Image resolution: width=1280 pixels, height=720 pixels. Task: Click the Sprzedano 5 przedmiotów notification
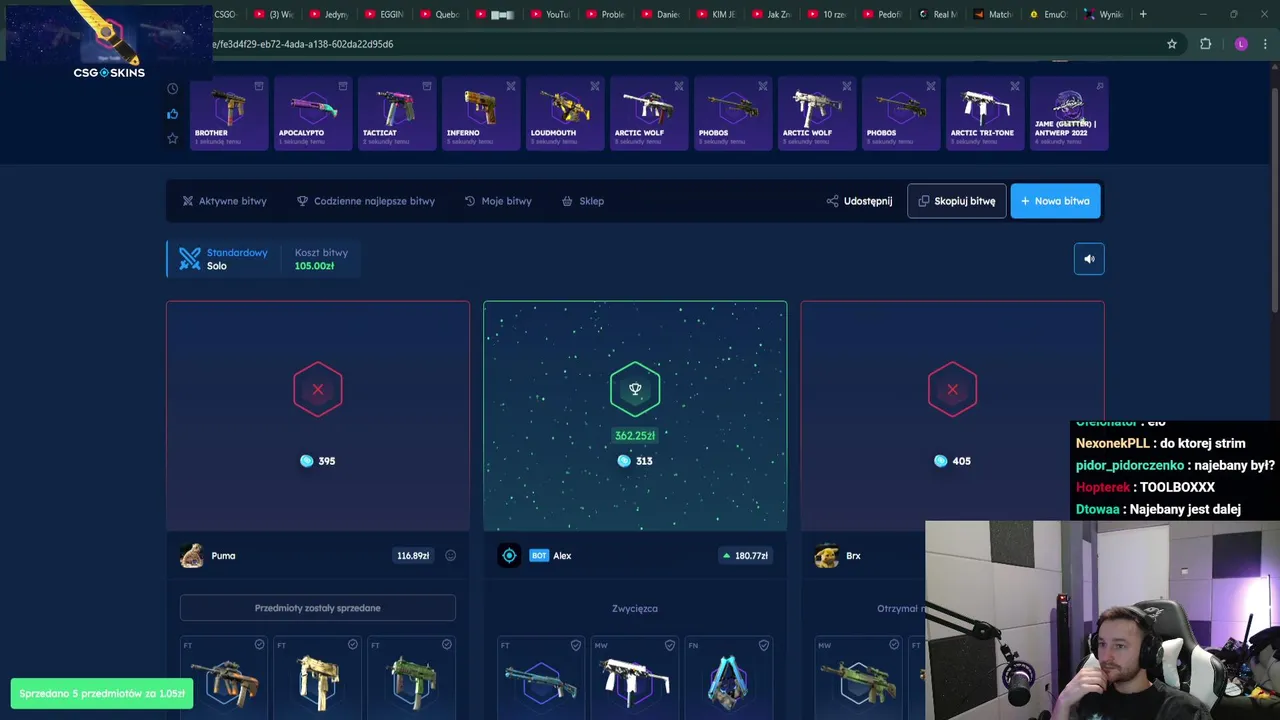tap(102, 693)
